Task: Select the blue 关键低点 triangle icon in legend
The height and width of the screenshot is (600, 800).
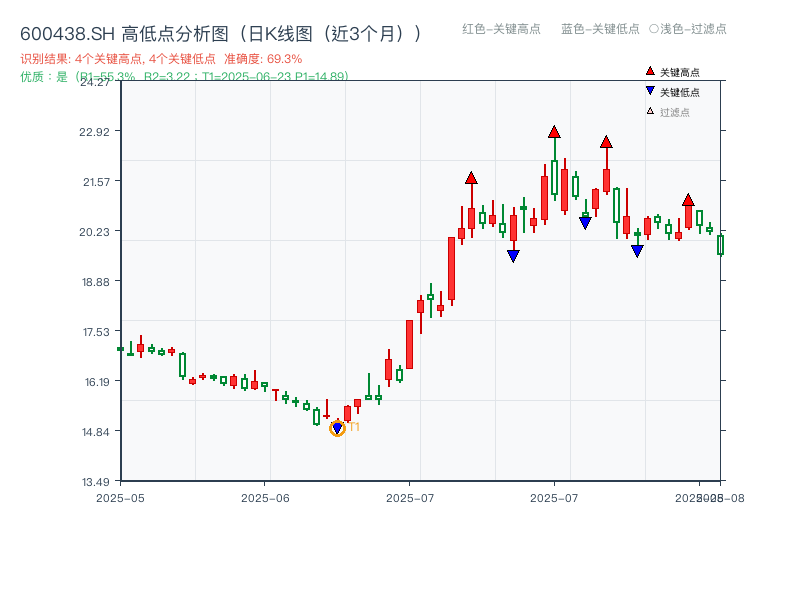Action: [650, 89]
